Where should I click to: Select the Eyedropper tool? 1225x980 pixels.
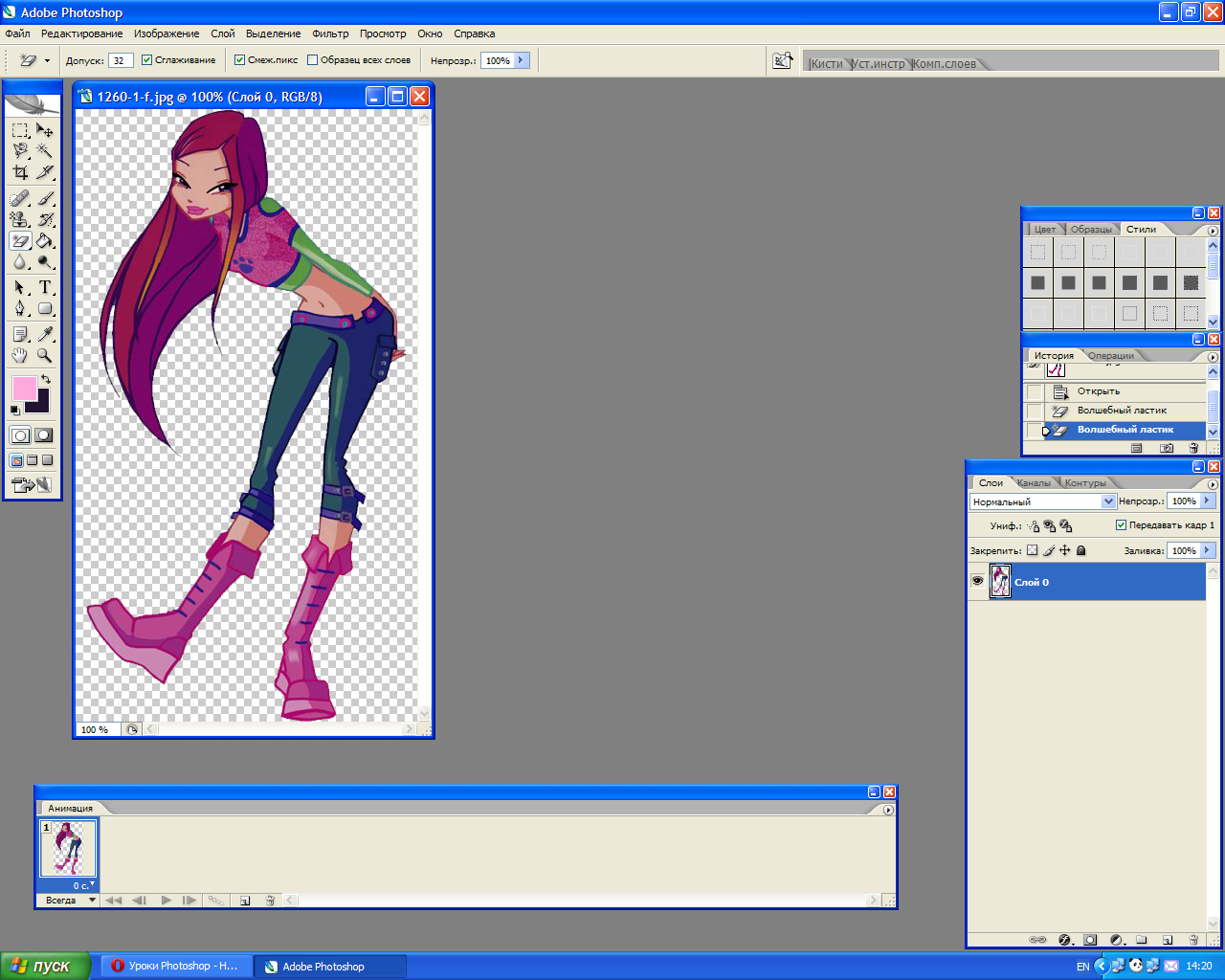45,334
